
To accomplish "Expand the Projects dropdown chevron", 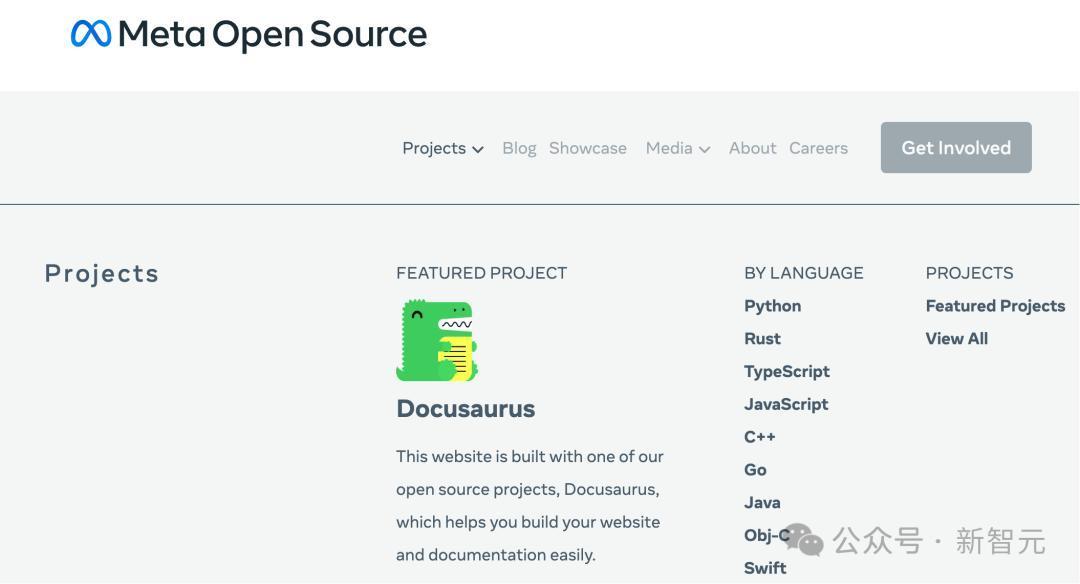I will pyautogui.click(x=478, y=149).
